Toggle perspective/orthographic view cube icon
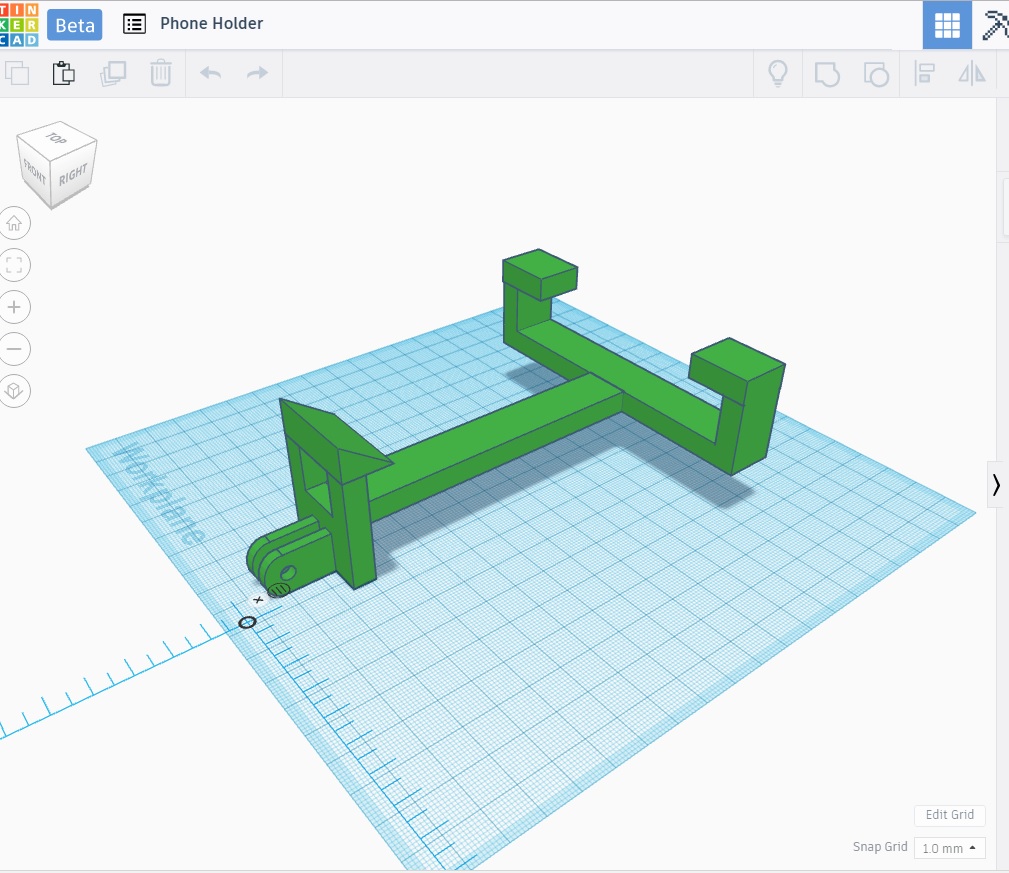The image size is (1009, 873). [x=14, y=391]
